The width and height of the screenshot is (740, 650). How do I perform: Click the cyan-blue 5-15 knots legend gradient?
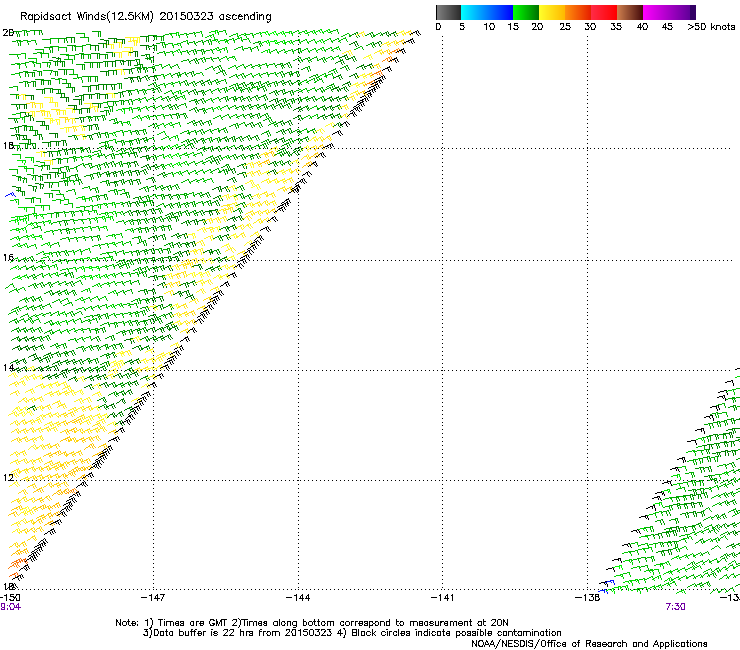pos(487,12)
